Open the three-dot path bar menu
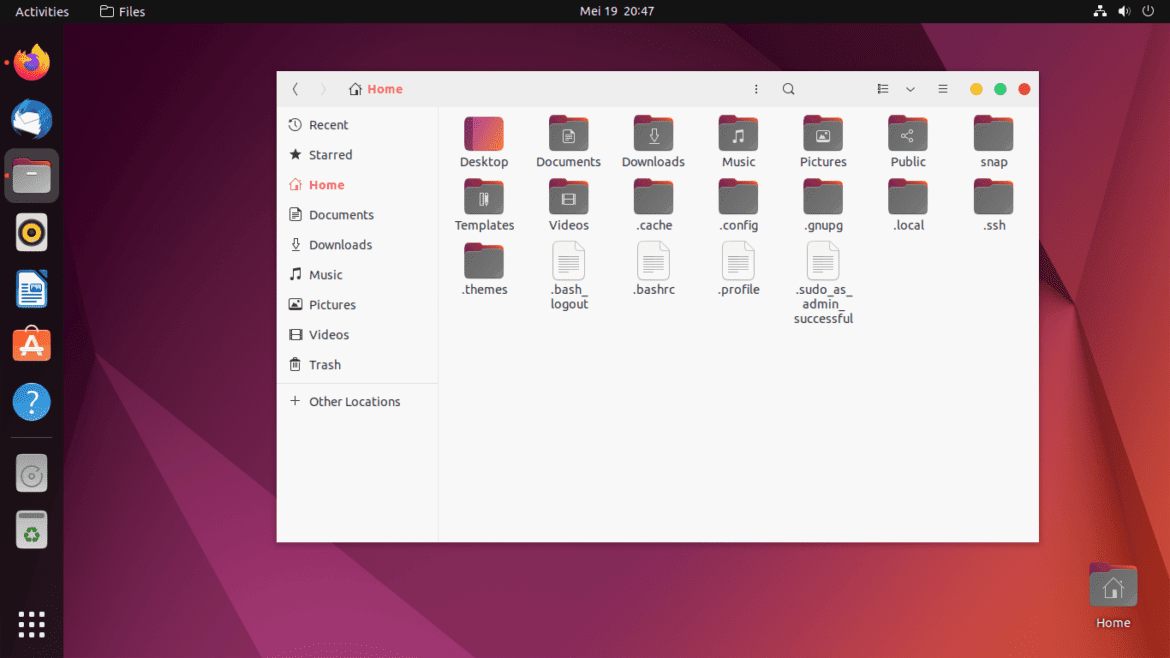 tap(756, 89)
